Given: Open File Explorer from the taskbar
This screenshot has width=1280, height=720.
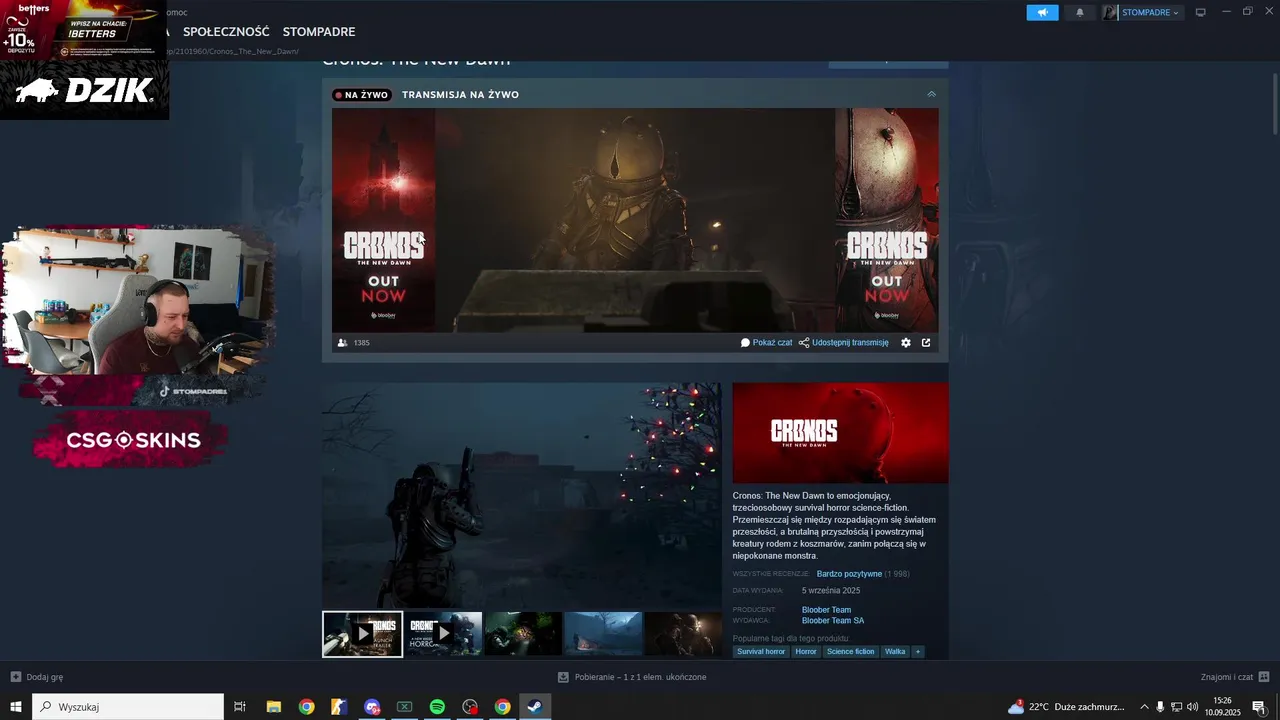Looking at the screenshot, I should pos(273,707).
